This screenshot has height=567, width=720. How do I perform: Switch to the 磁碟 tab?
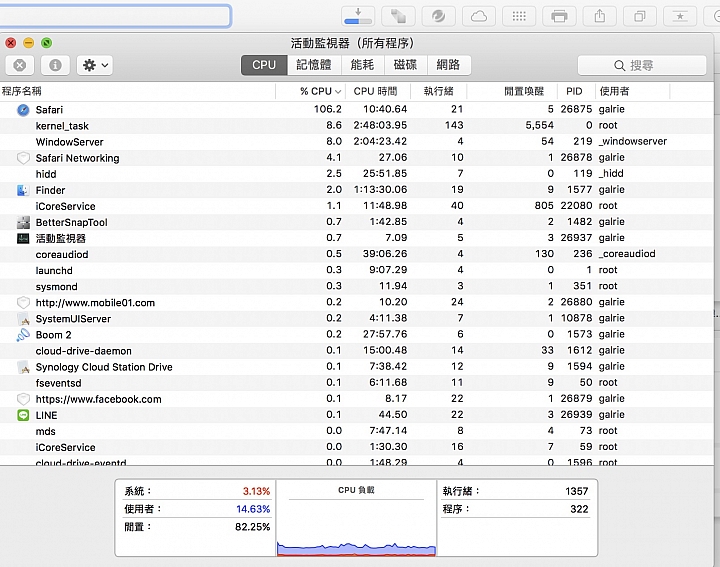coord(405,65)
